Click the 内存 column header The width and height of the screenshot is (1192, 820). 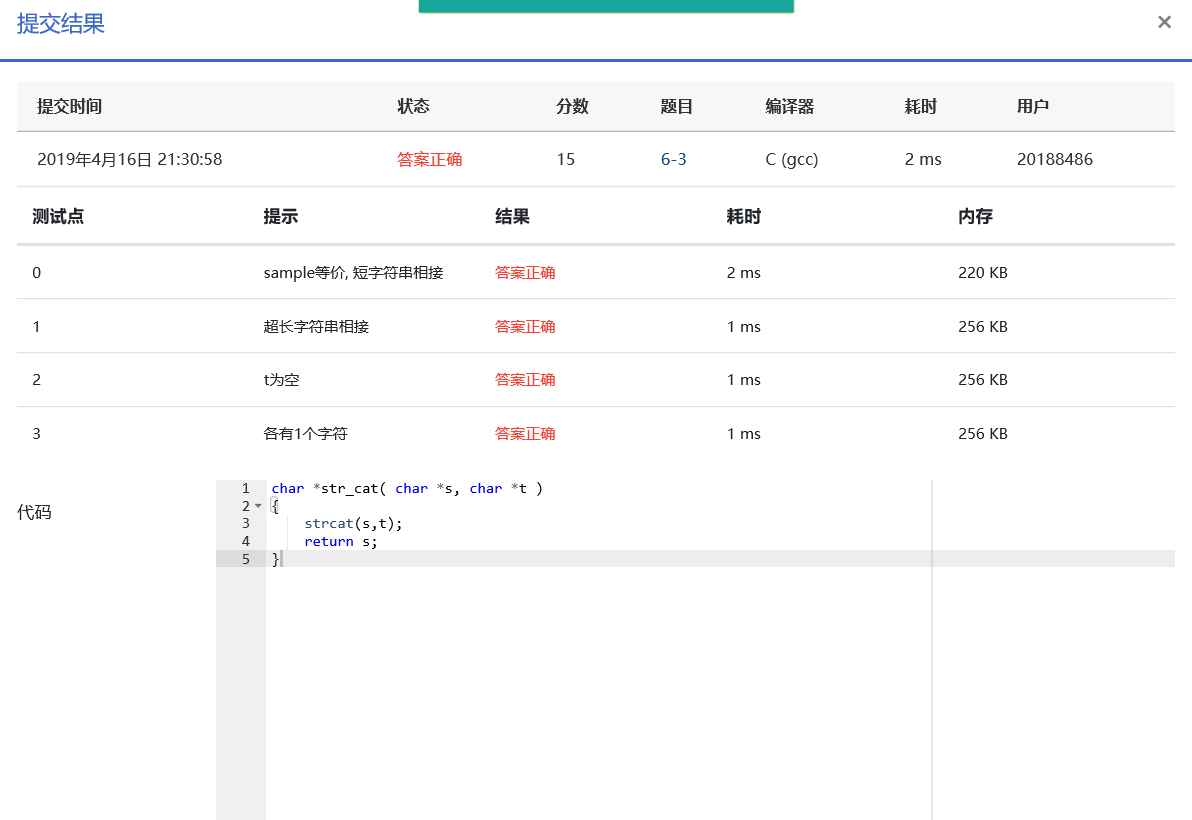click(974, 216)
